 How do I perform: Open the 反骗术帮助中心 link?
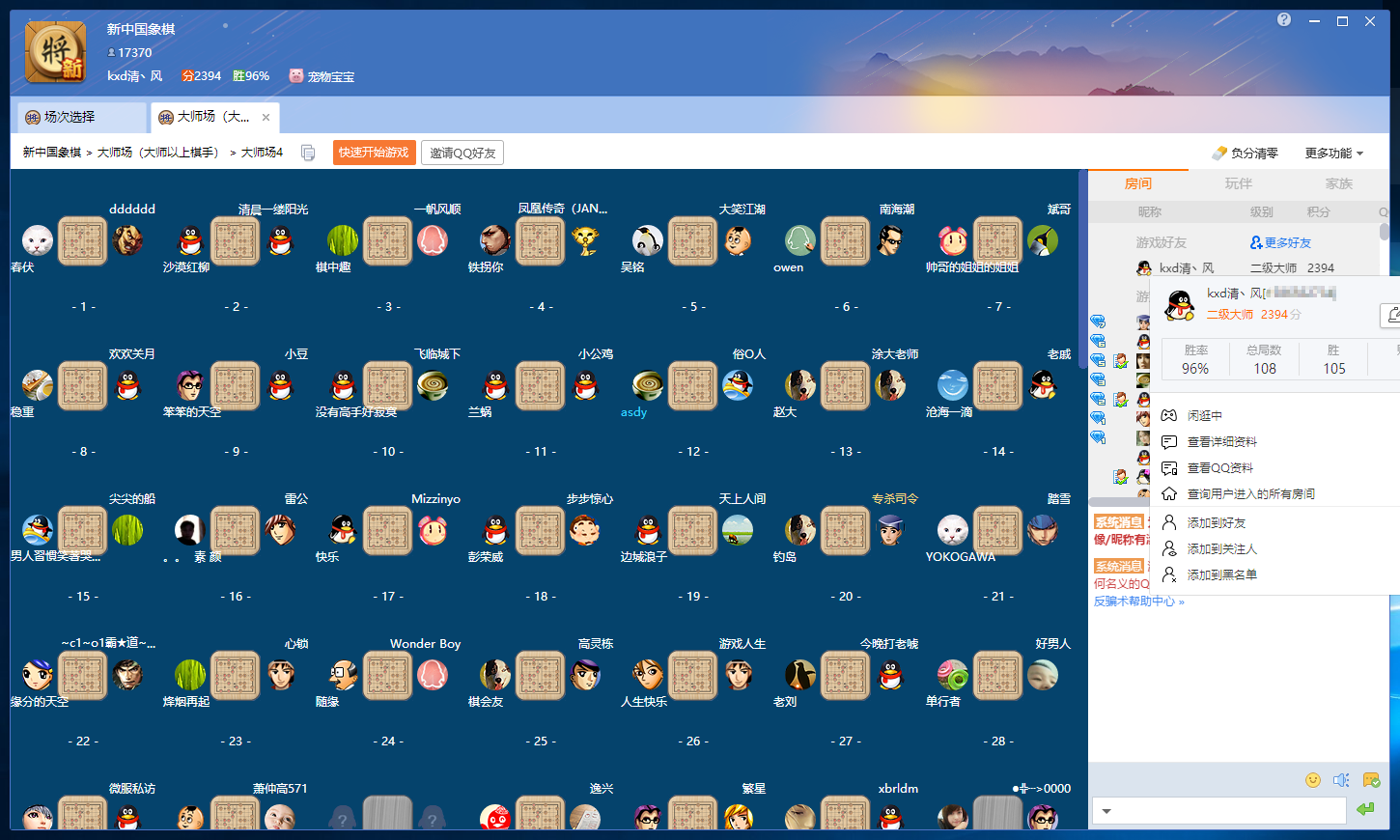click(1138, 602)
